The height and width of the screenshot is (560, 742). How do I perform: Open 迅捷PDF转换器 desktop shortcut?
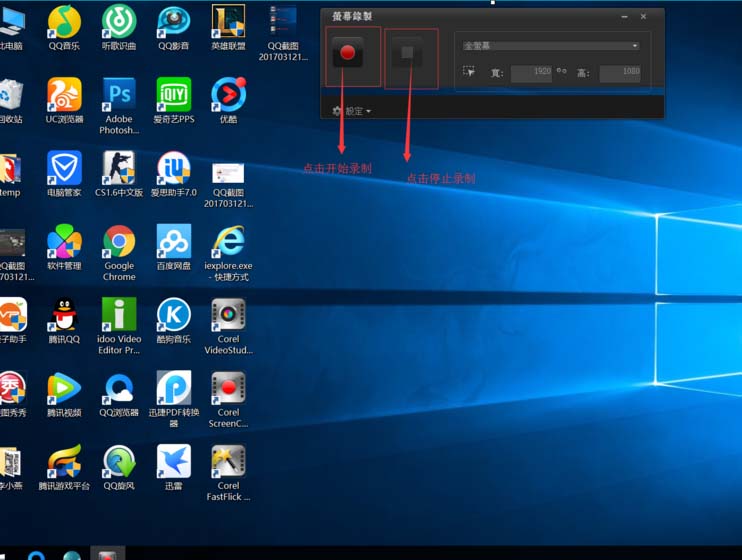coord(174,400)
